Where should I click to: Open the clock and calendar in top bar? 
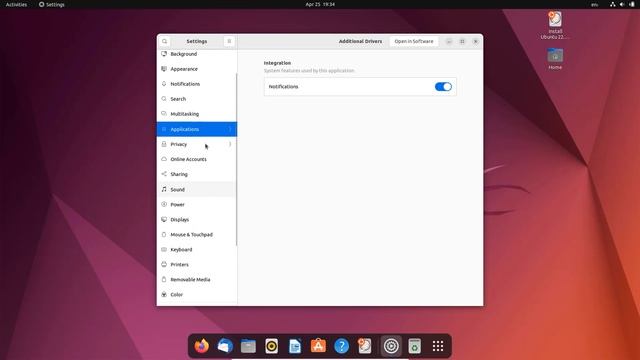tap(320, 4)
